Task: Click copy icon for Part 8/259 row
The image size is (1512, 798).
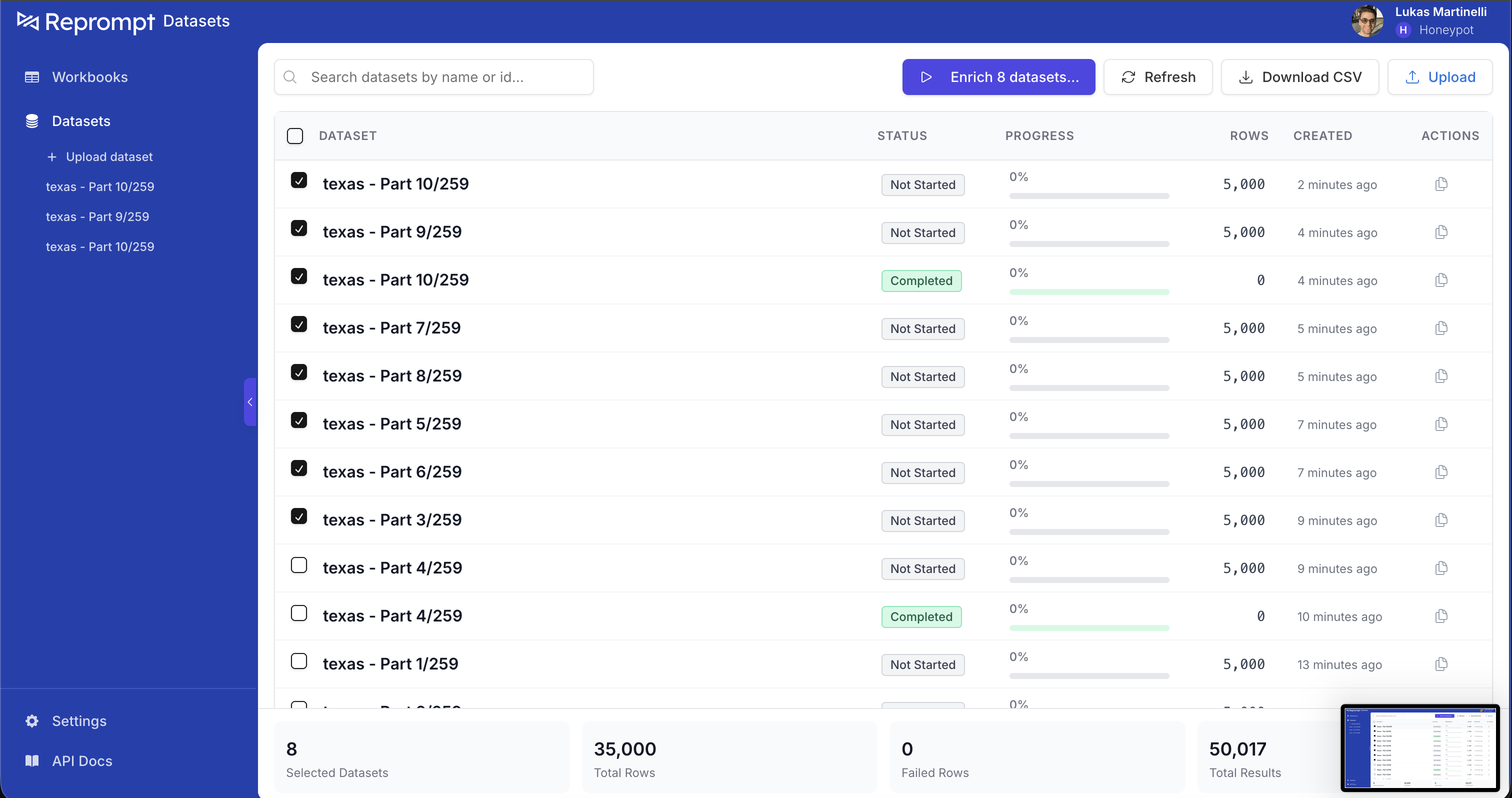Action: coord(1441,376)
